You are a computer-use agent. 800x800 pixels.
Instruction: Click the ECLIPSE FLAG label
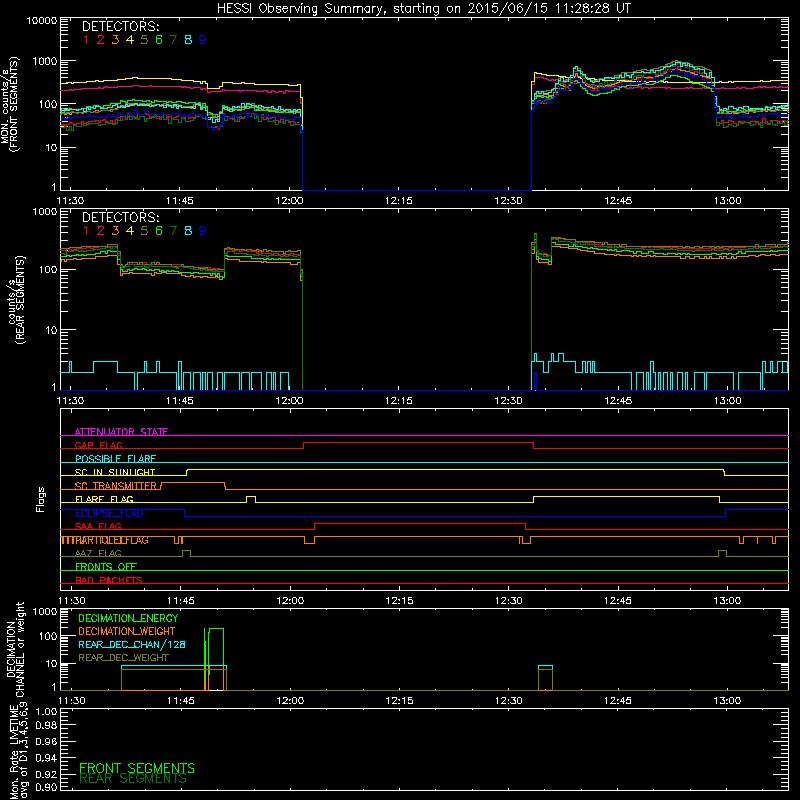pyautogui.click(x=109, y=513)
